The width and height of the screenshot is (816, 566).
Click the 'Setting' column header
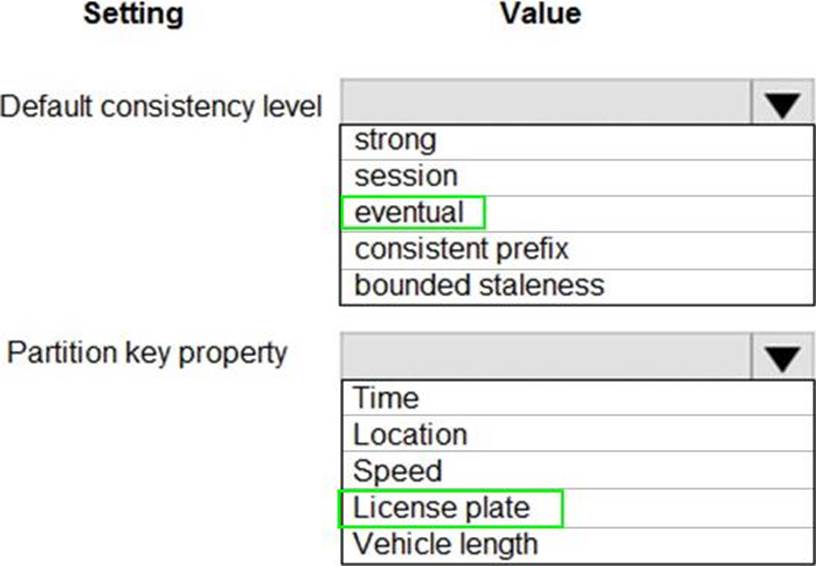133,14
